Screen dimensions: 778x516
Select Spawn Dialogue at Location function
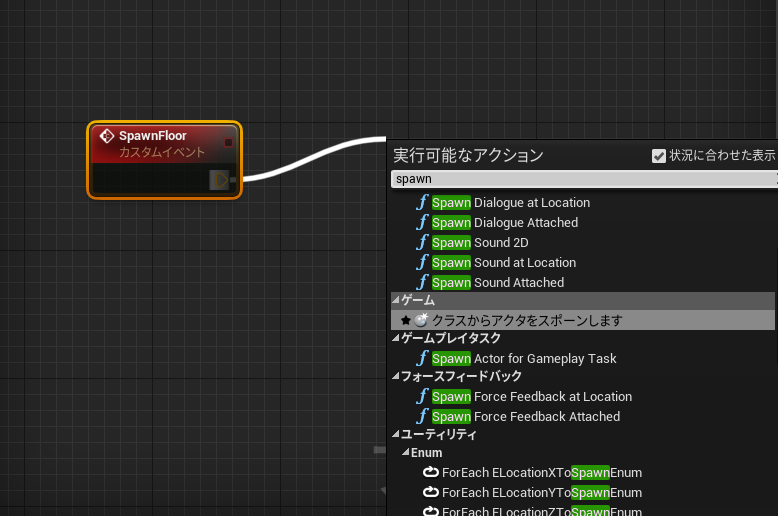(511, 203)
